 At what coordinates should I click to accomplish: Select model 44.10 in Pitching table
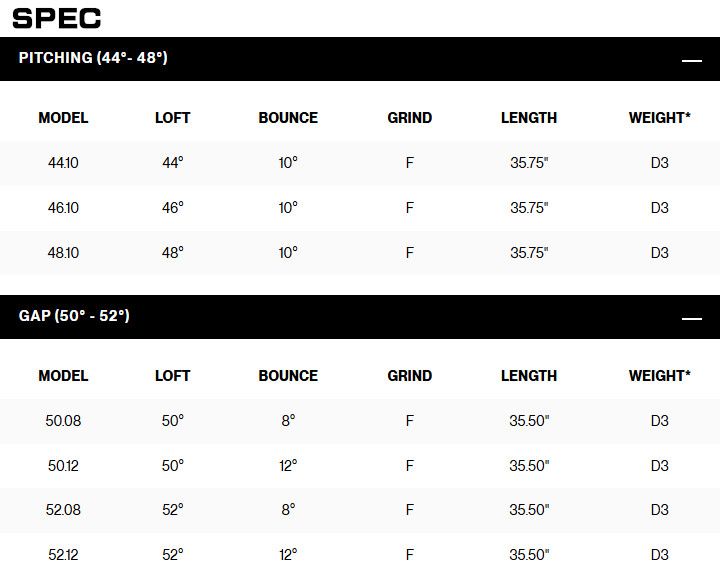(63, 163)
